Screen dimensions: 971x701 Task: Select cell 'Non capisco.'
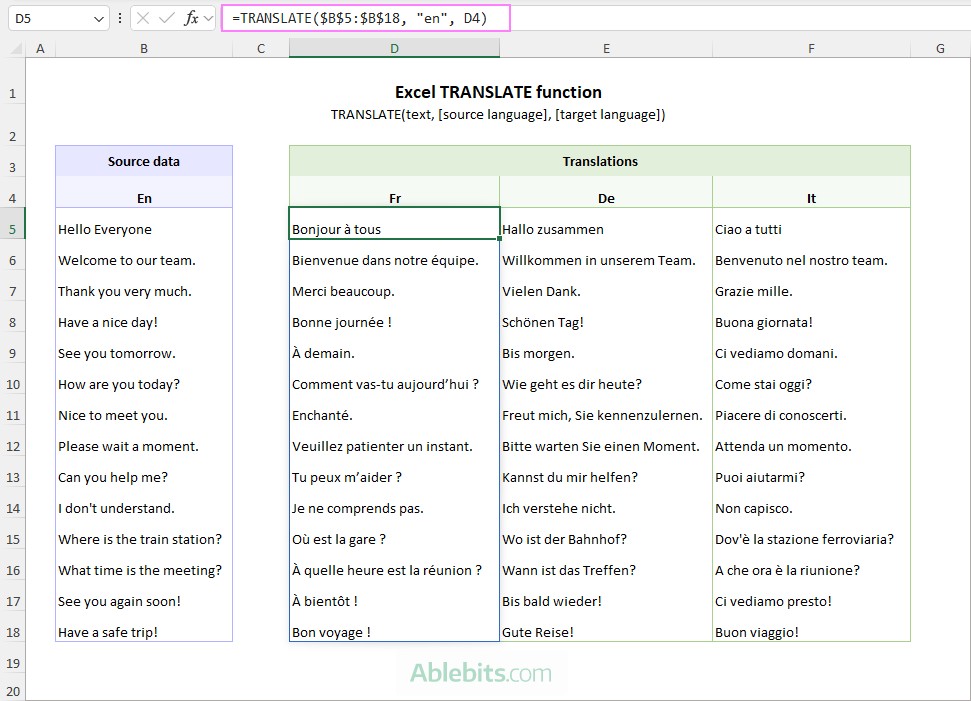(x=811, y=502)
